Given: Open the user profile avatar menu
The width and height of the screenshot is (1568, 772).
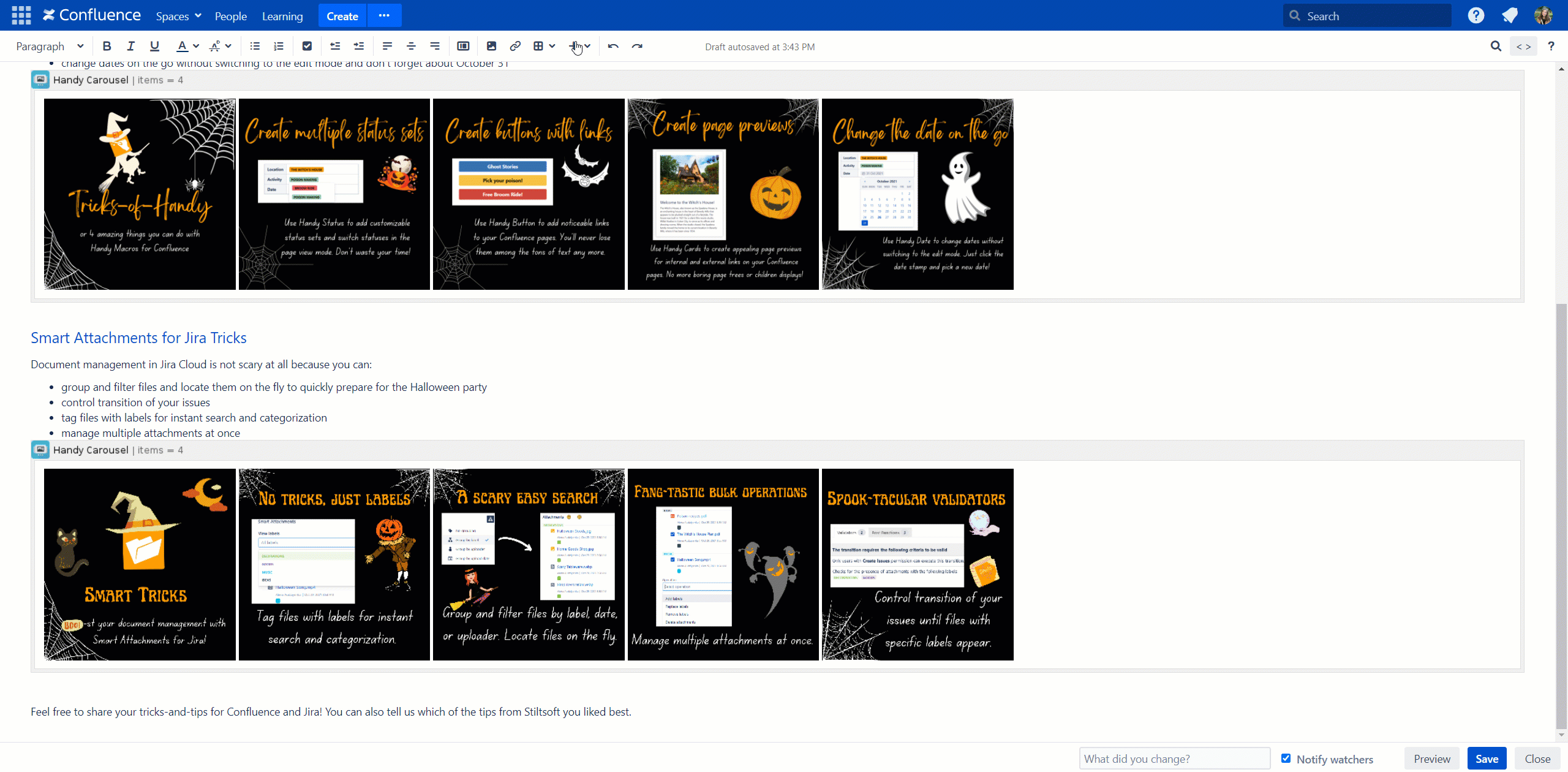Looking at the screenshot, I should (x=1543, y=15).
